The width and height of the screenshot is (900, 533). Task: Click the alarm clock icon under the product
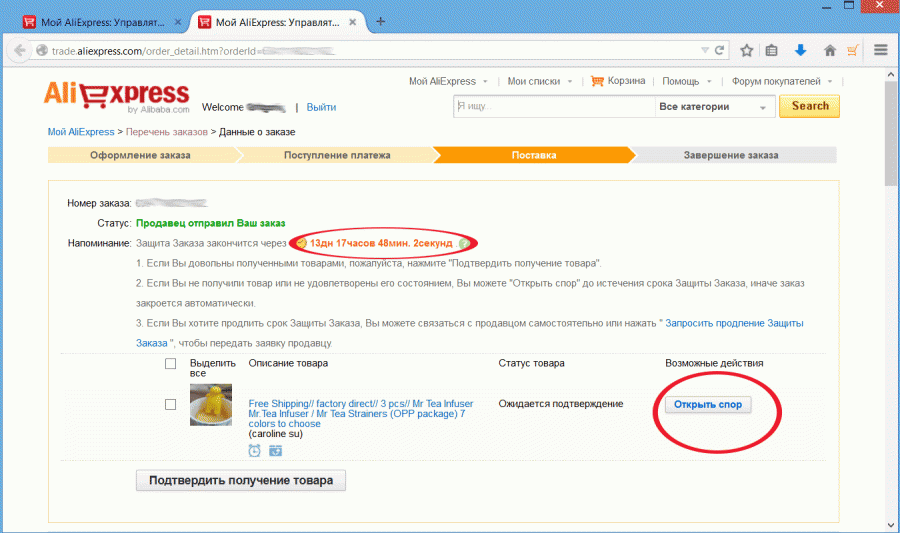(x=254, y=450)
